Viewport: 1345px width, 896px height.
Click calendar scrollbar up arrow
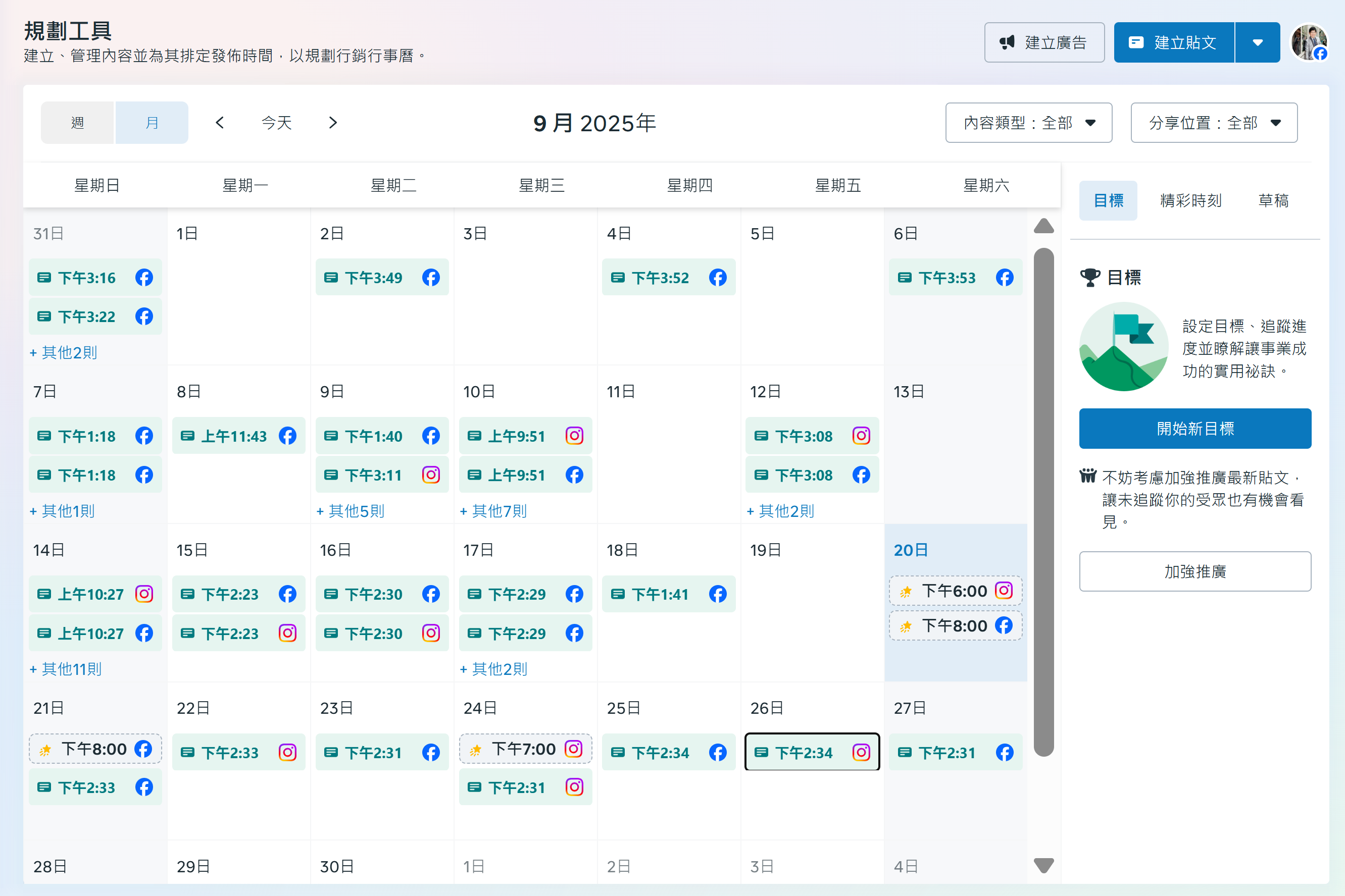click(1044, 226)
